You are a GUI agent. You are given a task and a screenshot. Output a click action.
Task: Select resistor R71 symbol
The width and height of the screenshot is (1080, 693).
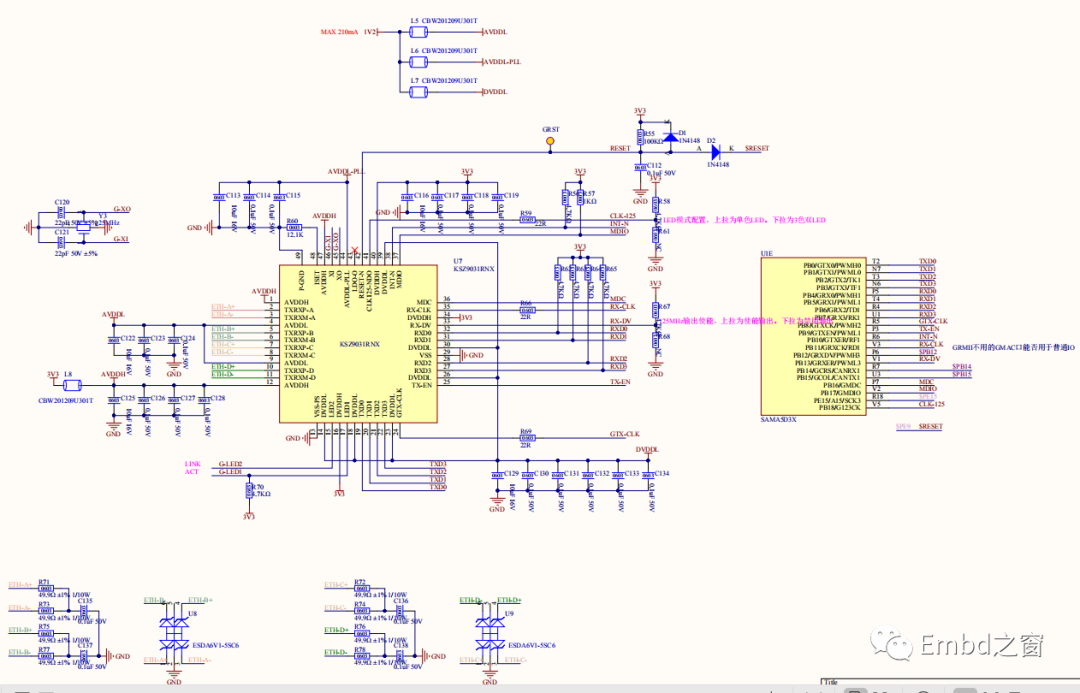(x=45, y=589)
